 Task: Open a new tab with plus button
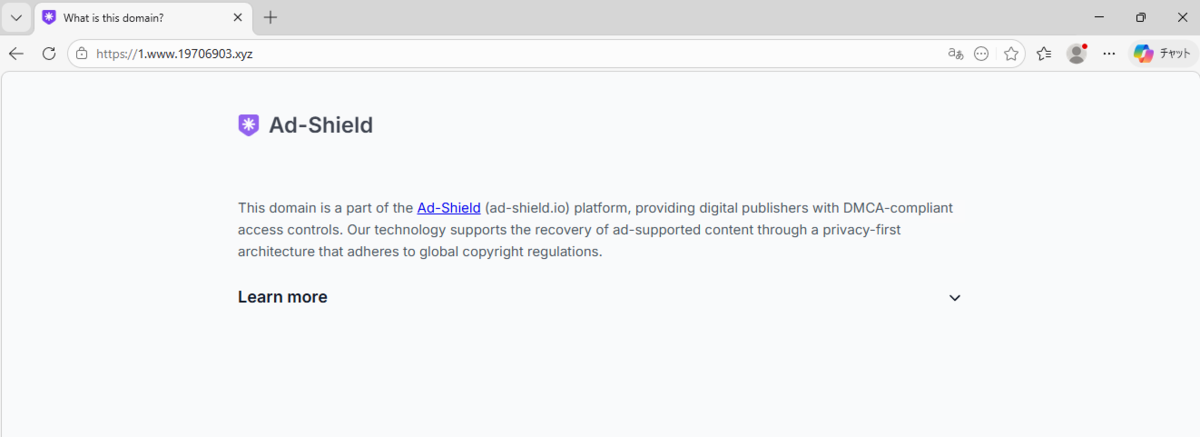[x=271, y=18]
